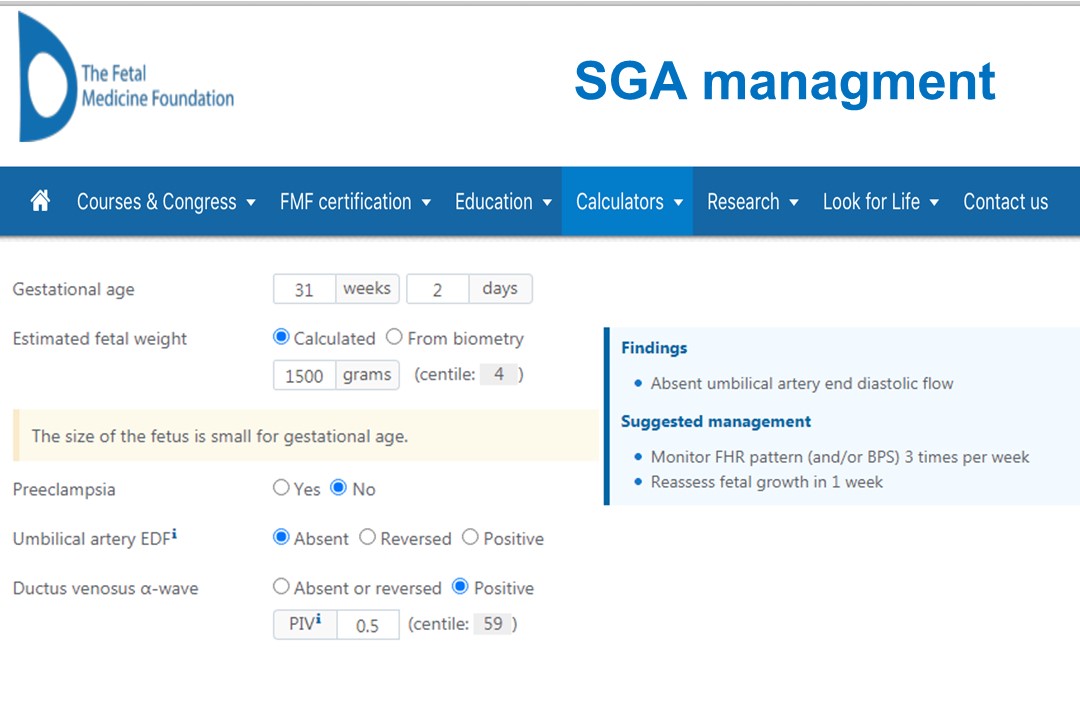Screen dimensions: 1080x720
Task: Set Preeclampsia to Yes
Action: (x=281, y=488)
